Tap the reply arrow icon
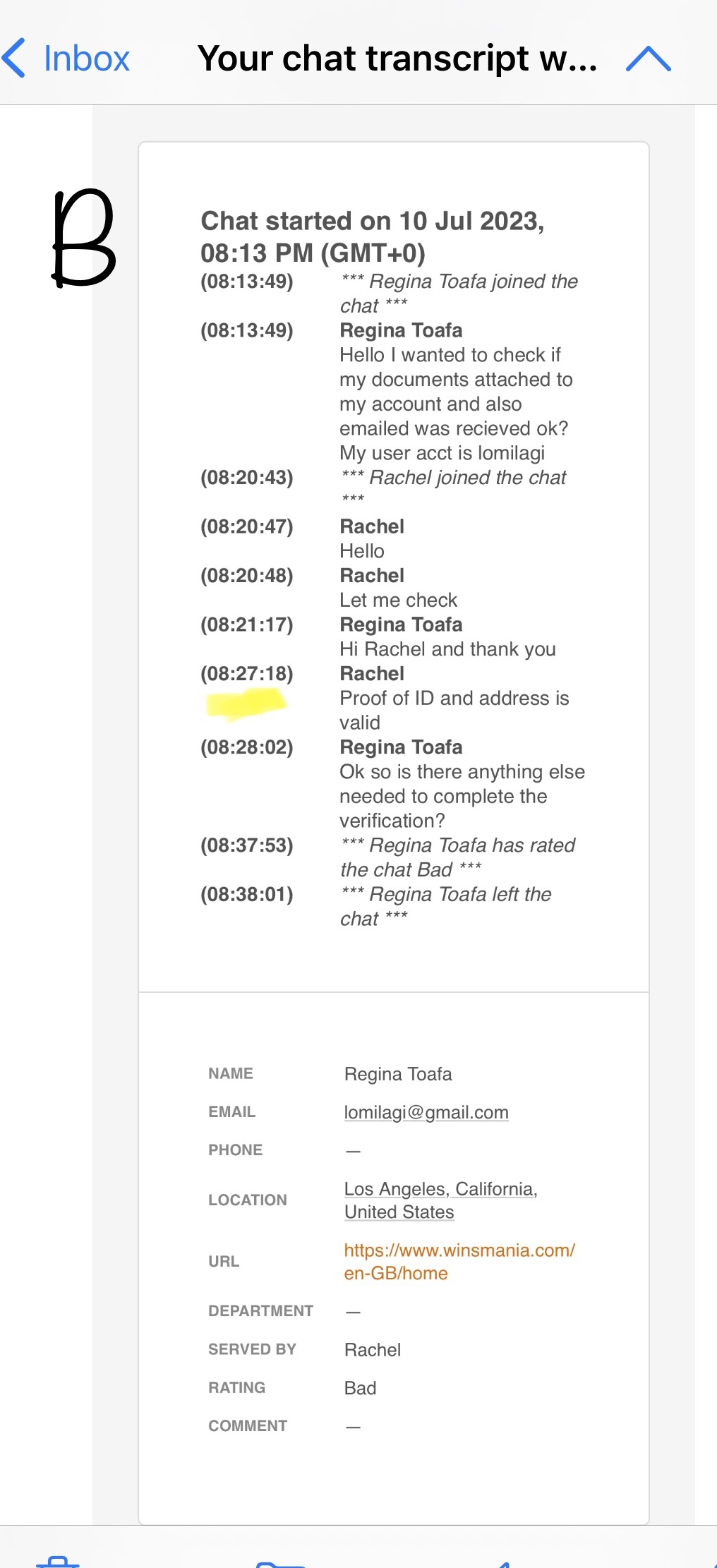 [x=502, y=1564]
